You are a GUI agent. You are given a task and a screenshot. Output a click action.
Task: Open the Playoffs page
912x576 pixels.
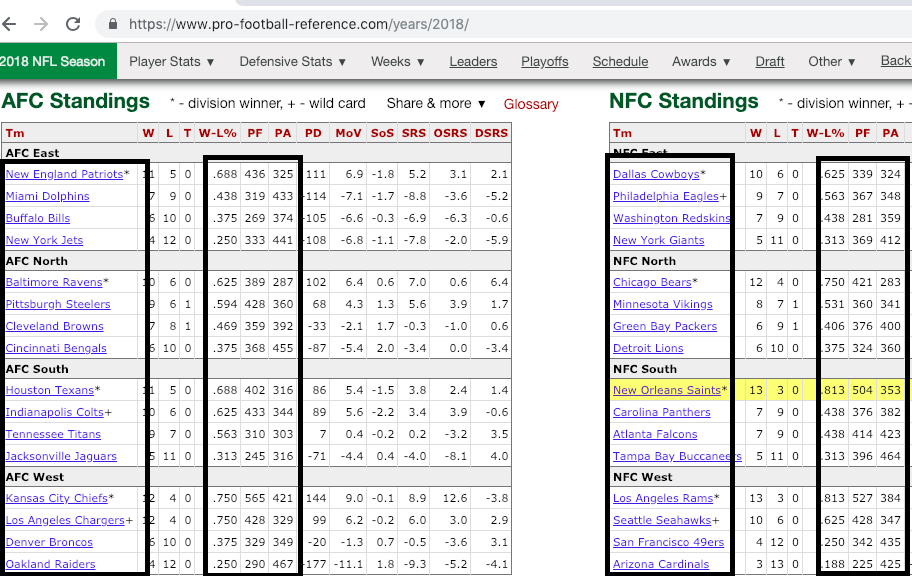544,62
